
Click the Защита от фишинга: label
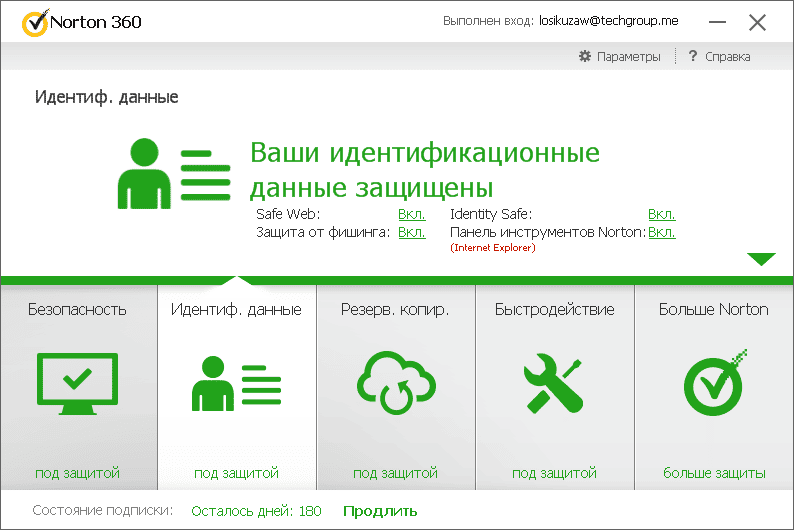point(323,232)
